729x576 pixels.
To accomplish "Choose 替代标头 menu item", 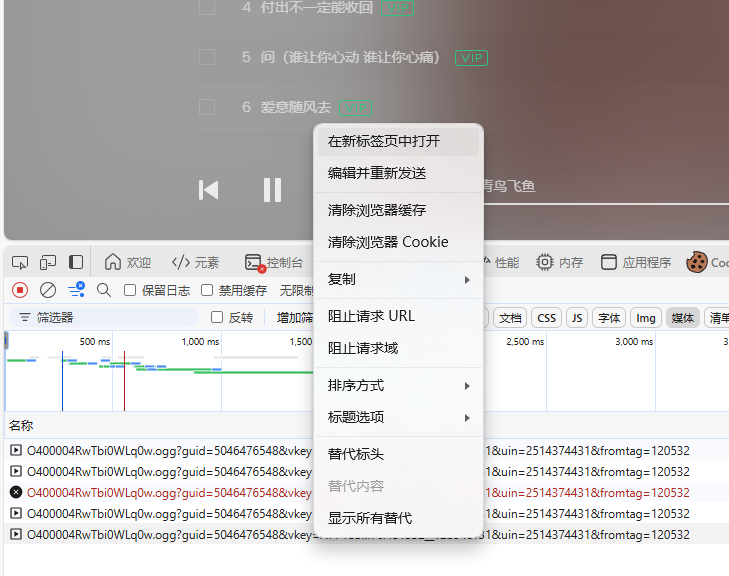I will (398, 454).
